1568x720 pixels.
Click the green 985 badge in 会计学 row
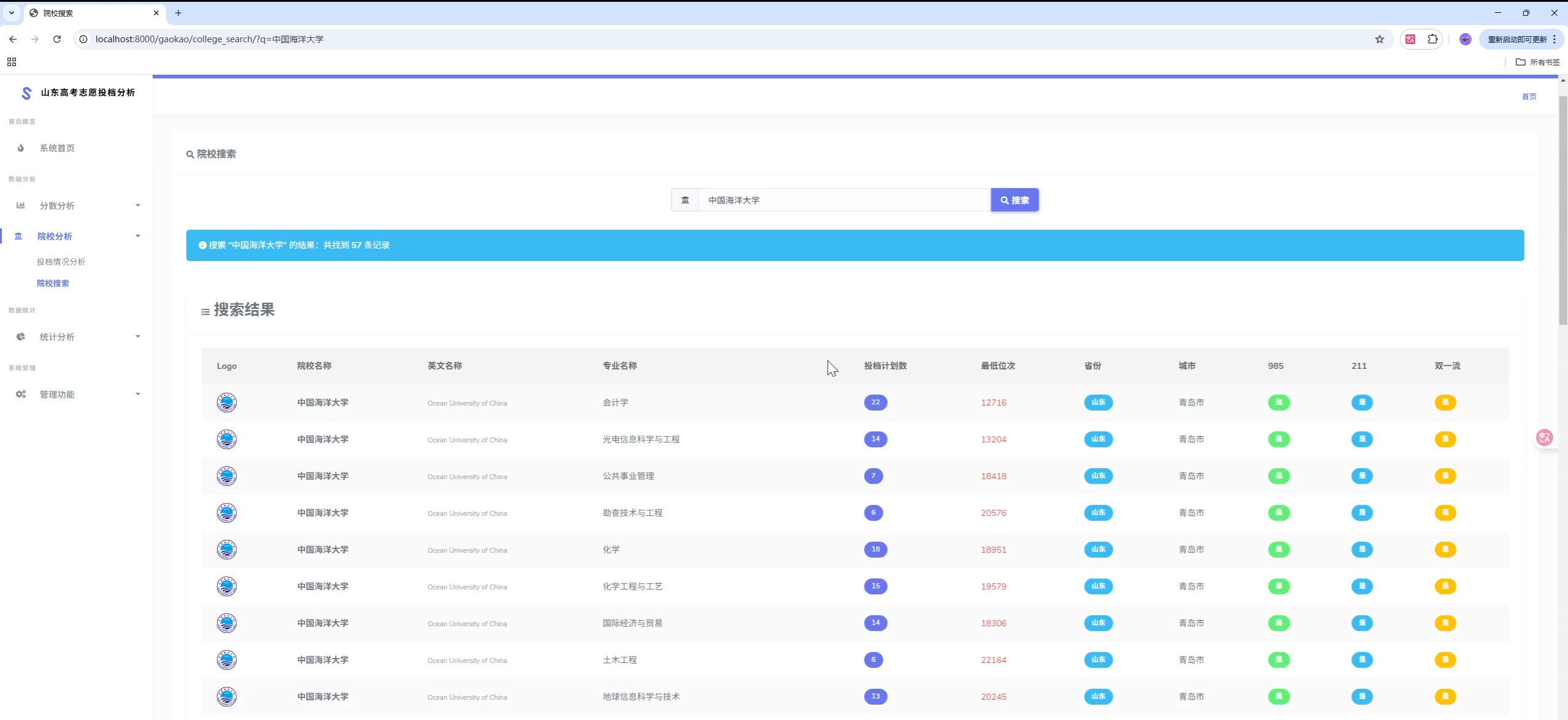[x=1279, y=403]
